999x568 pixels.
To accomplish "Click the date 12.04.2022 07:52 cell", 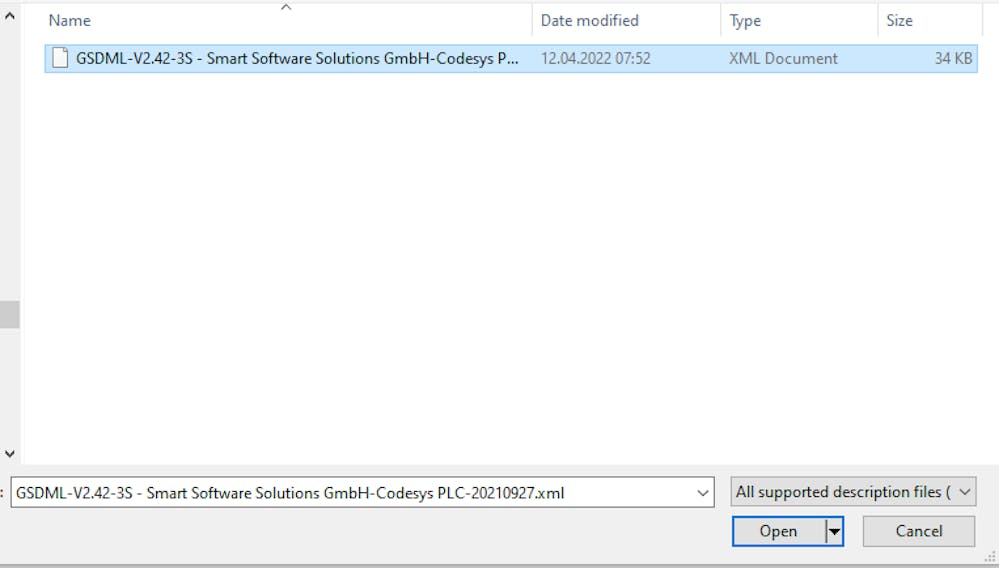I will tap(596, 59).
